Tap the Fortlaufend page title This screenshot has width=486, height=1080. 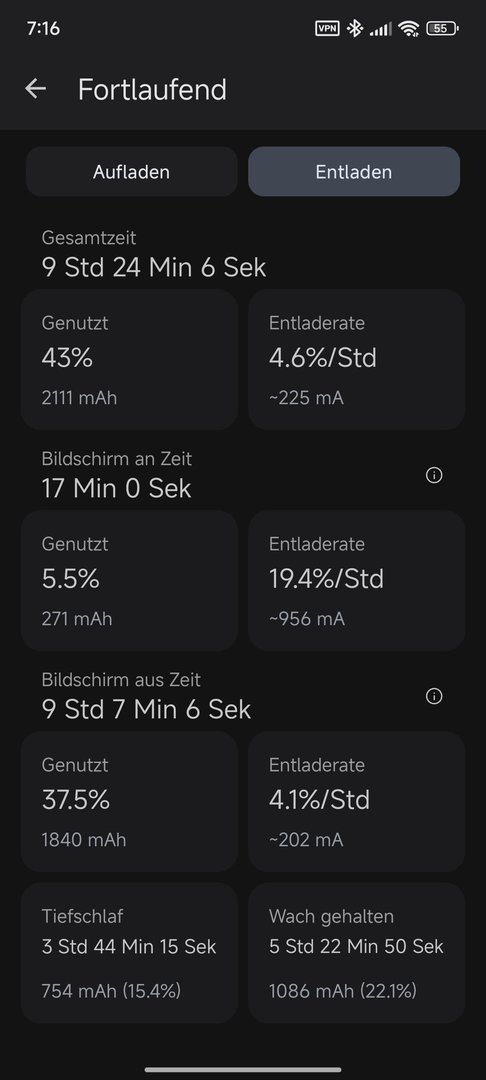pos(152,90)
